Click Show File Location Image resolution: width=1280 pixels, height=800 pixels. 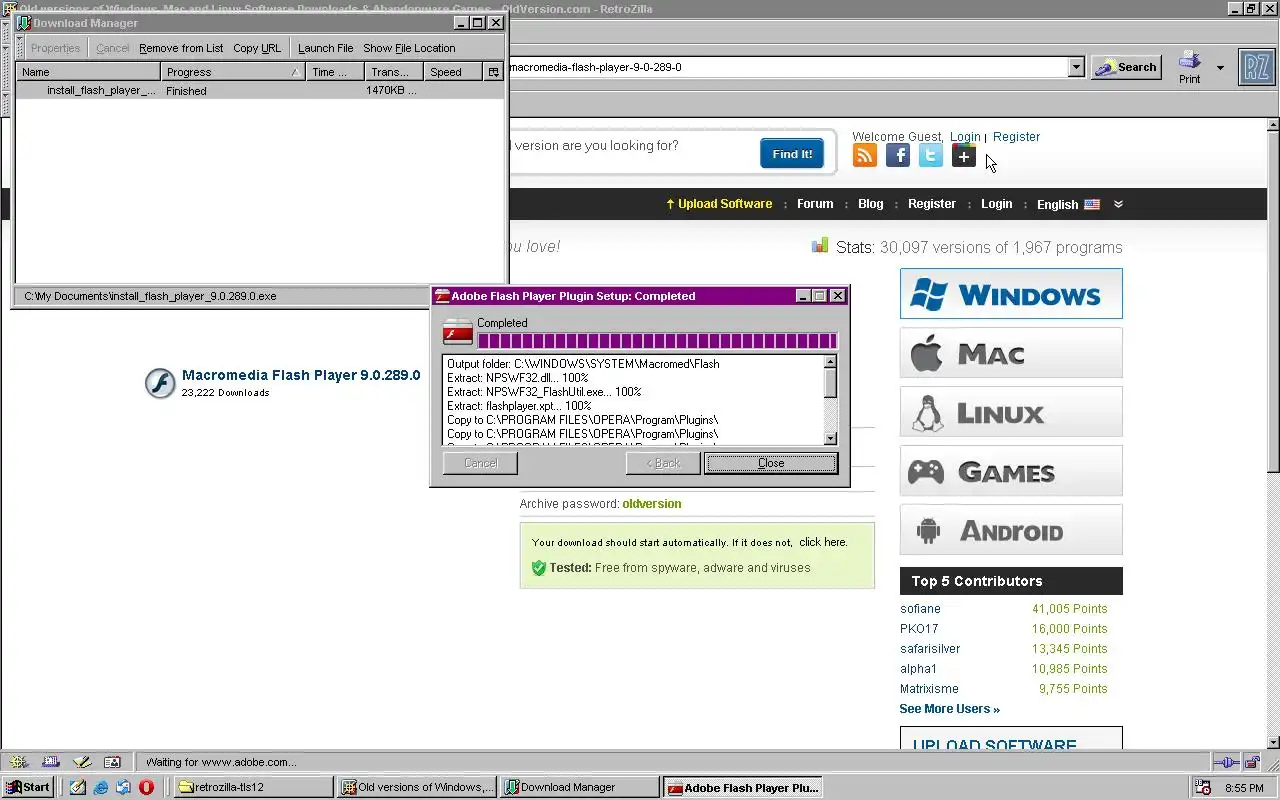[409, 48]
